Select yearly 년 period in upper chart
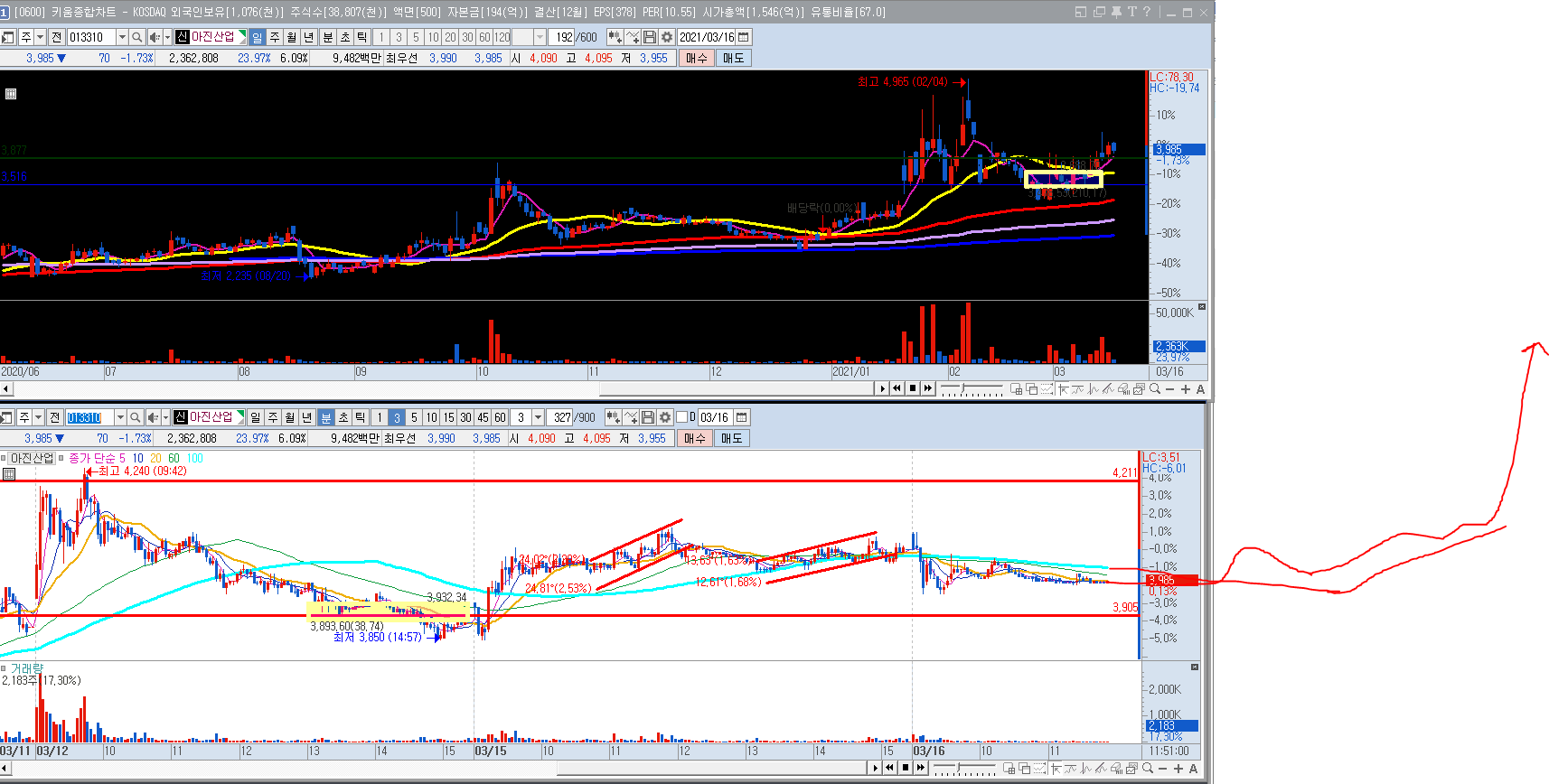Screen dimensions: 1549x784 (x=308, y=37)
